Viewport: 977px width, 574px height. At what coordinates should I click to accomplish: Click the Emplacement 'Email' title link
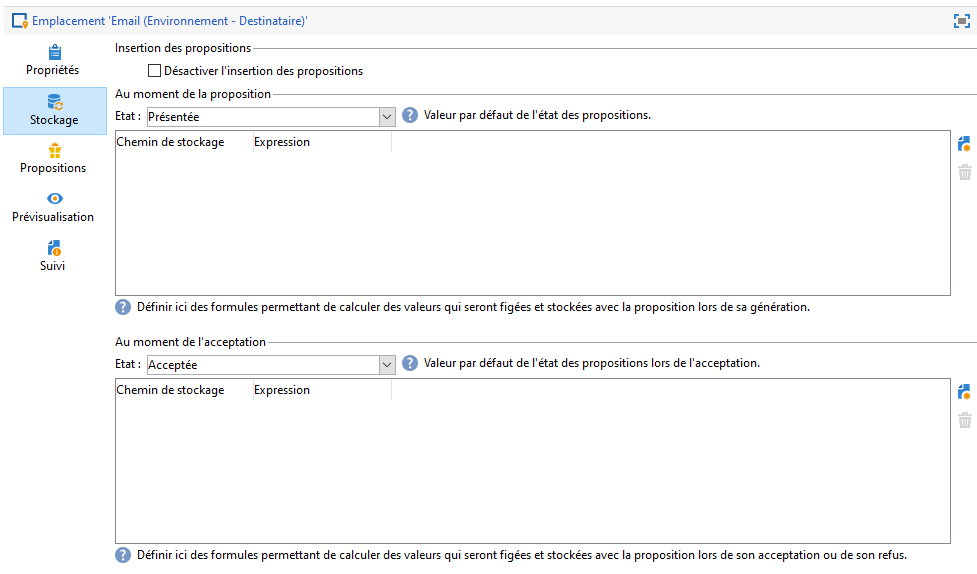click(x=169, y=21)
